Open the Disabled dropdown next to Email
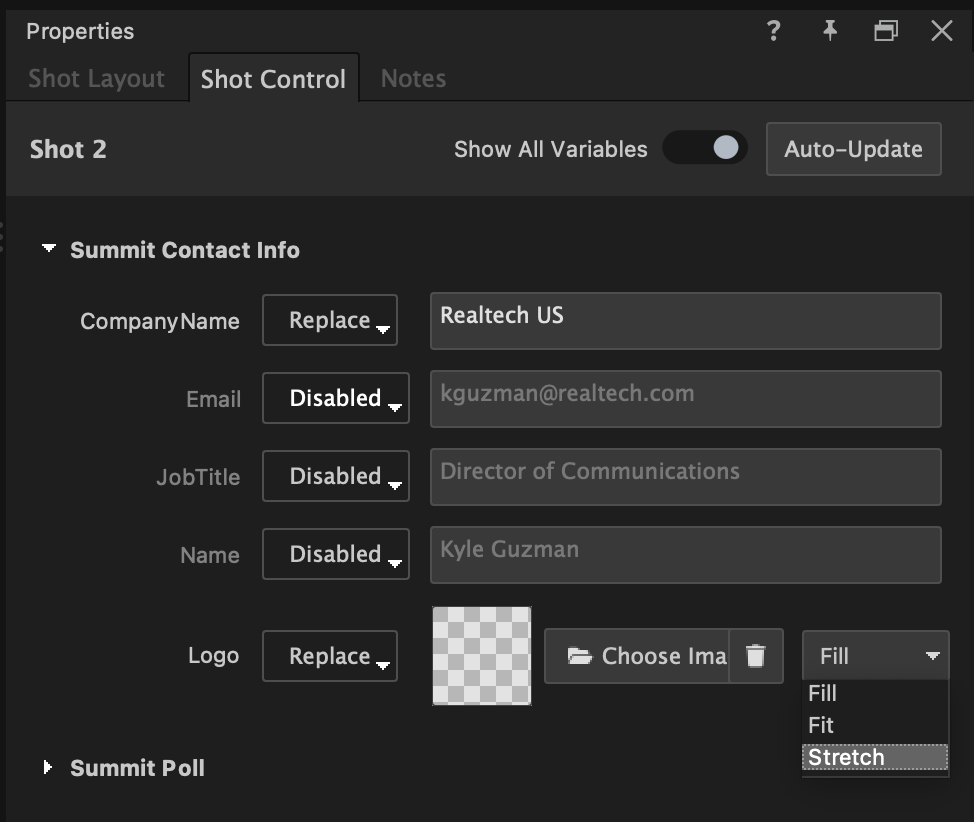The width and height of the screenshot is (974, 822). [x=336, y=398]
